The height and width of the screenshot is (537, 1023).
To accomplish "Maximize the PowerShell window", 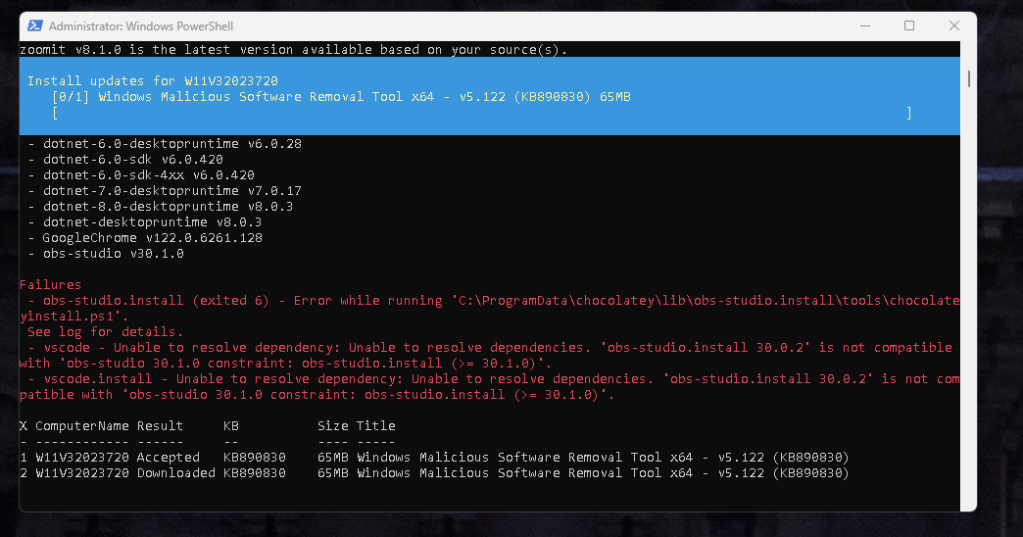I will point(909,26).
